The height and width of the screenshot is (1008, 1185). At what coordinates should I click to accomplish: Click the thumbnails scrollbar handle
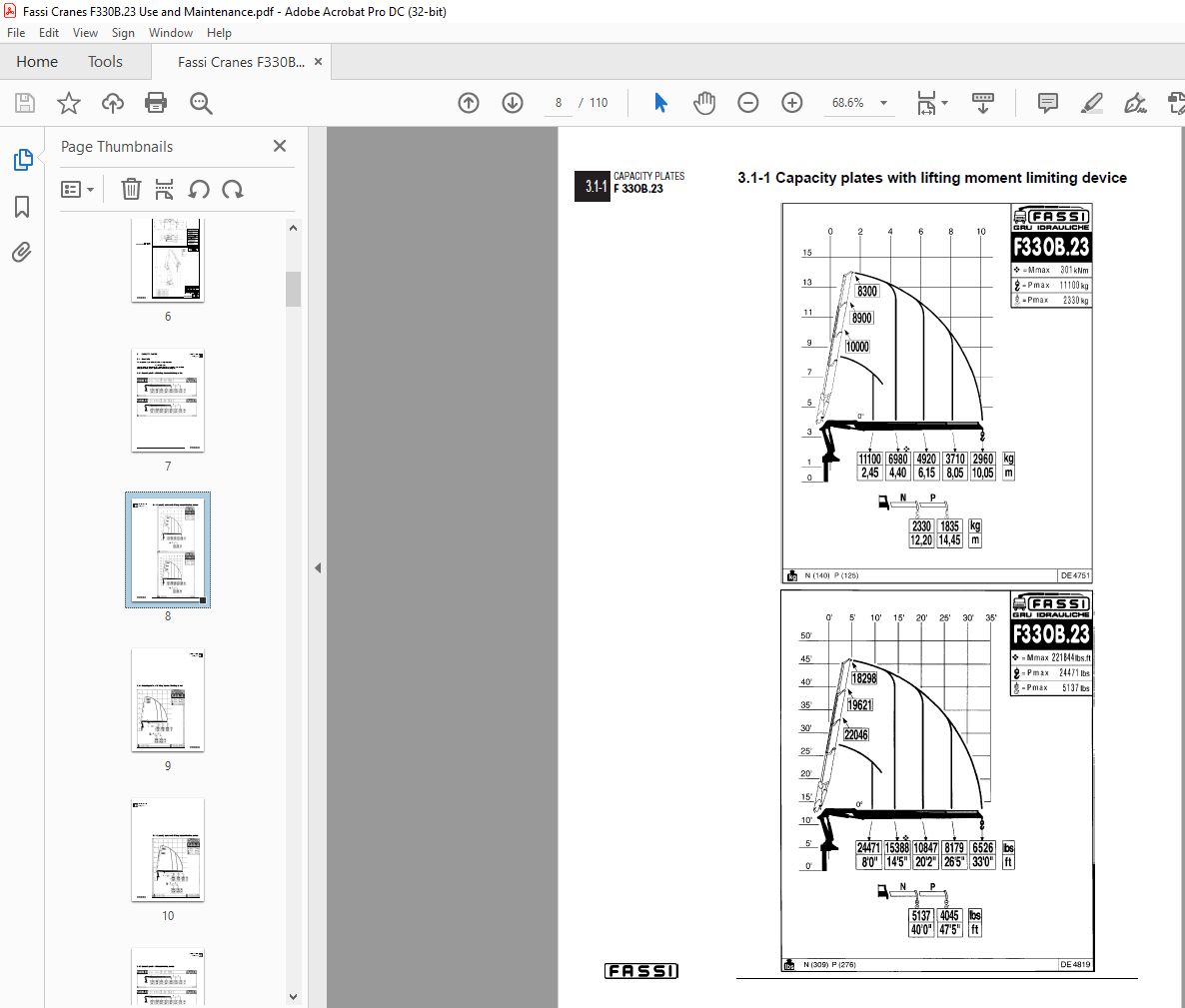click(293, 289)
